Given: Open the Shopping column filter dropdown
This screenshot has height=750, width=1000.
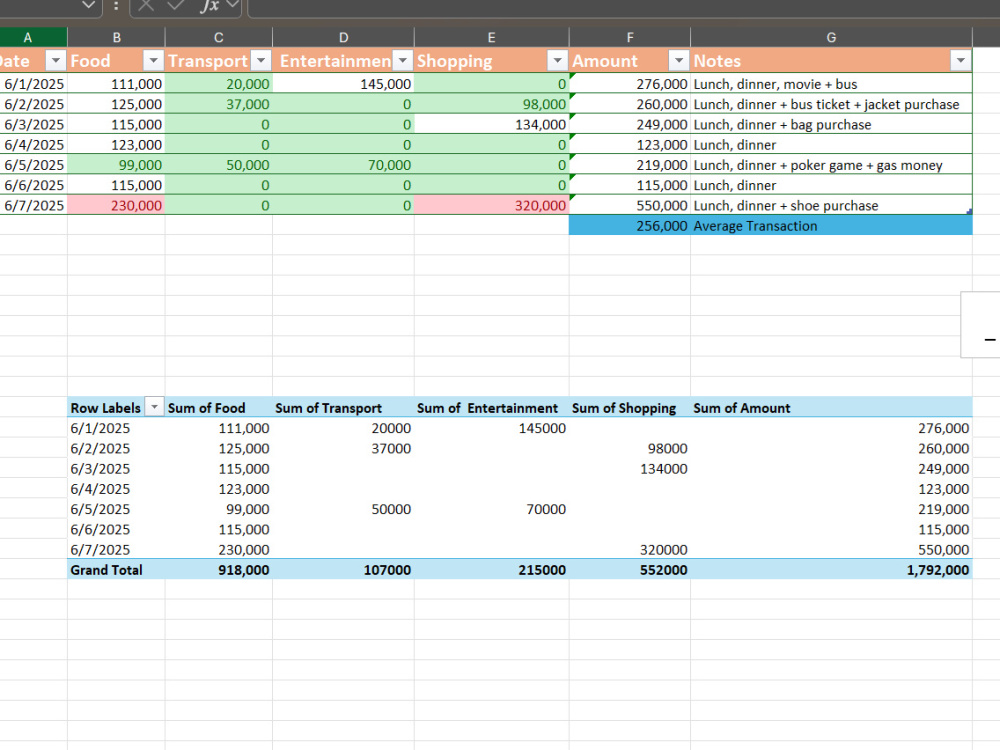Looking at the screenshot, I should [x=557, y=61].
